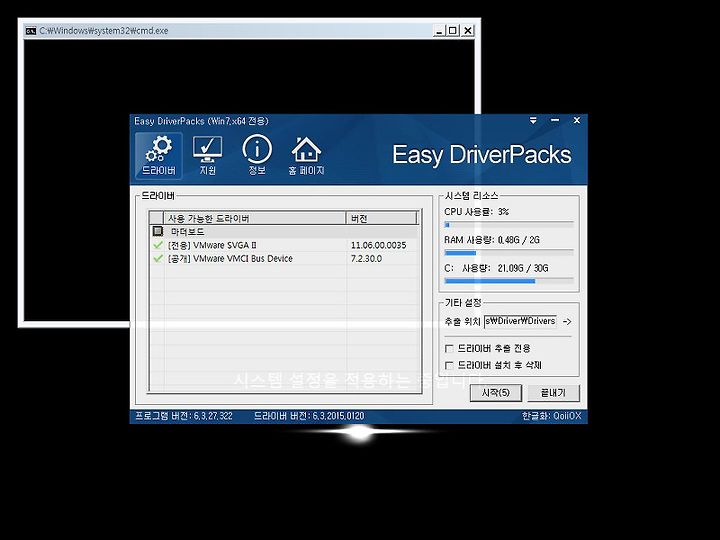Open the 지원 monitor checkmark tab
720x540 pixels.
208,156
